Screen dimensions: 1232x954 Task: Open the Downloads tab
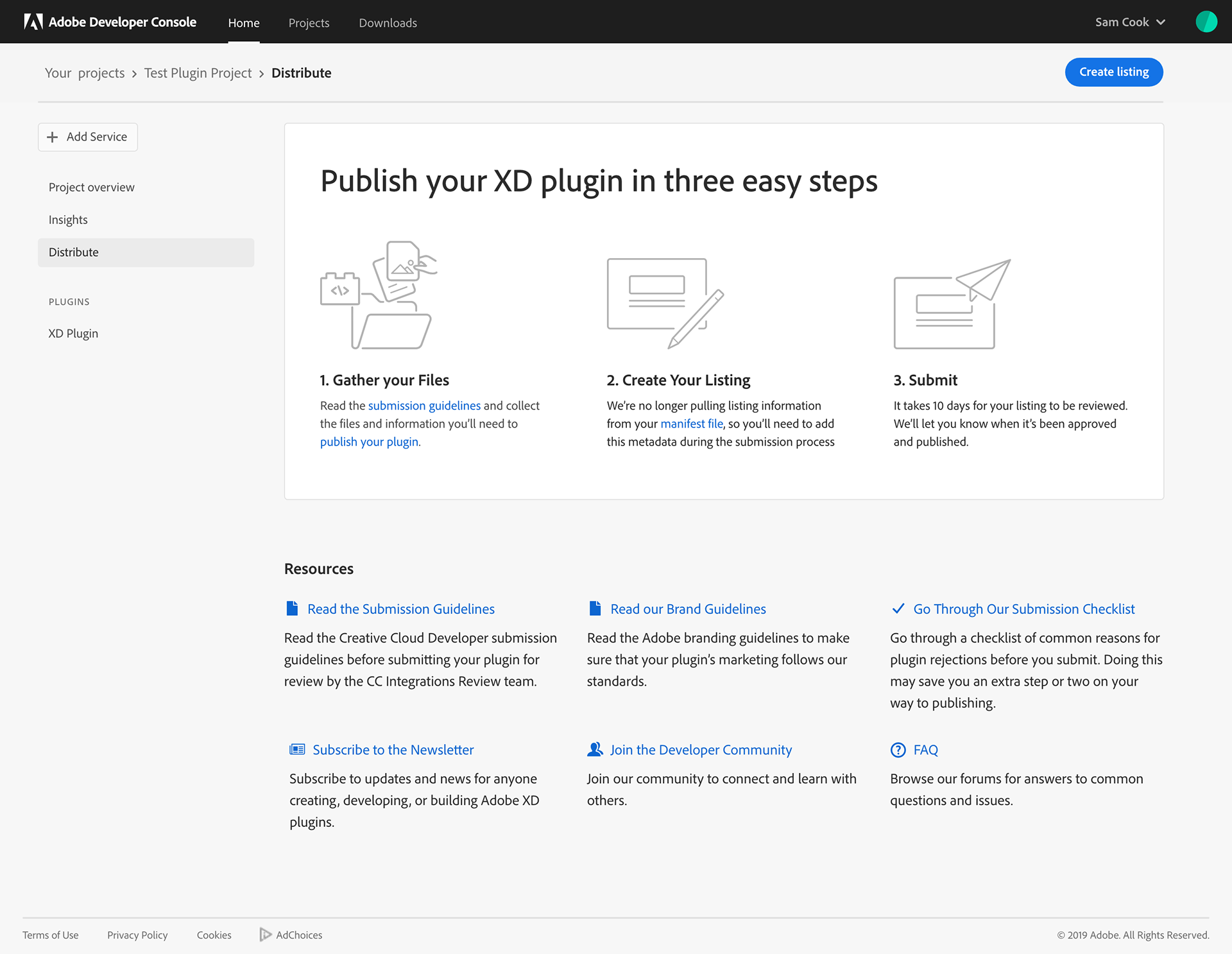(388, 23)
